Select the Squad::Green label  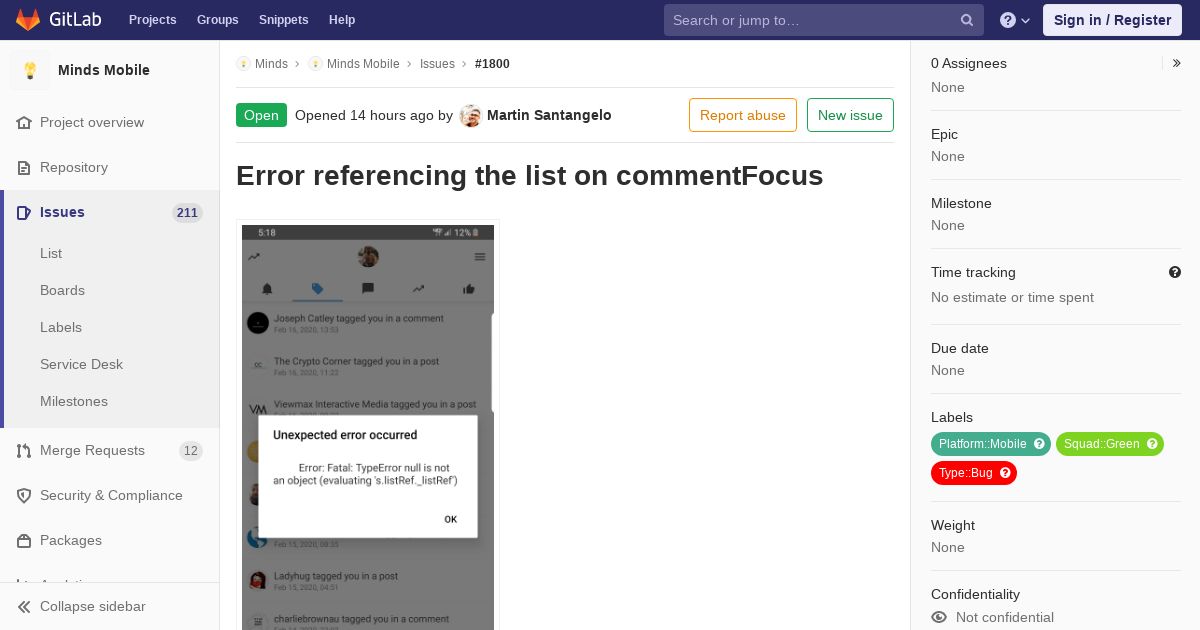coord(1101,444)
